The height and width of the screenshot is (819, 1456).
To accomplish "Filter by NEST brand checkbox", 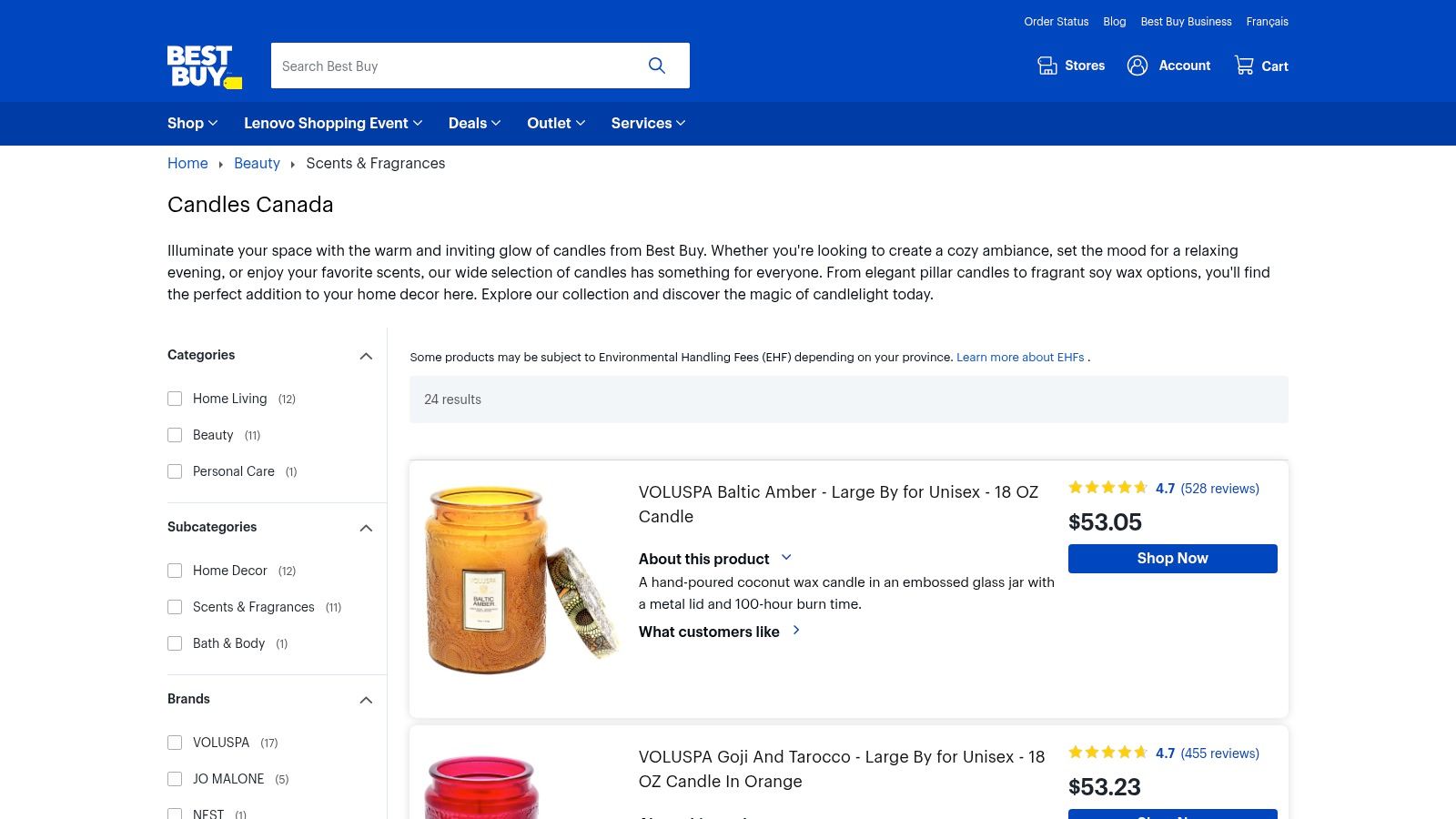I will (175, 814).
